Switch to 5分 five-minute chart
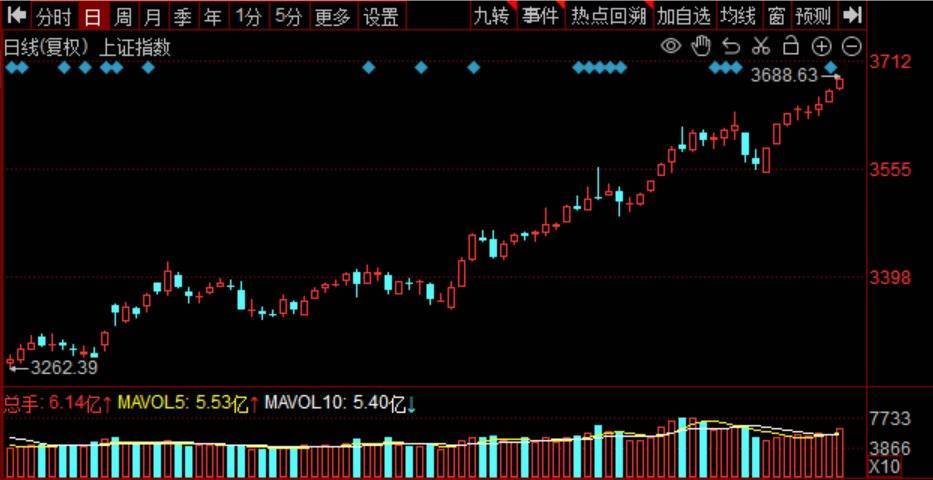Viewport: 933px width, 480px height. coord(288,17)
